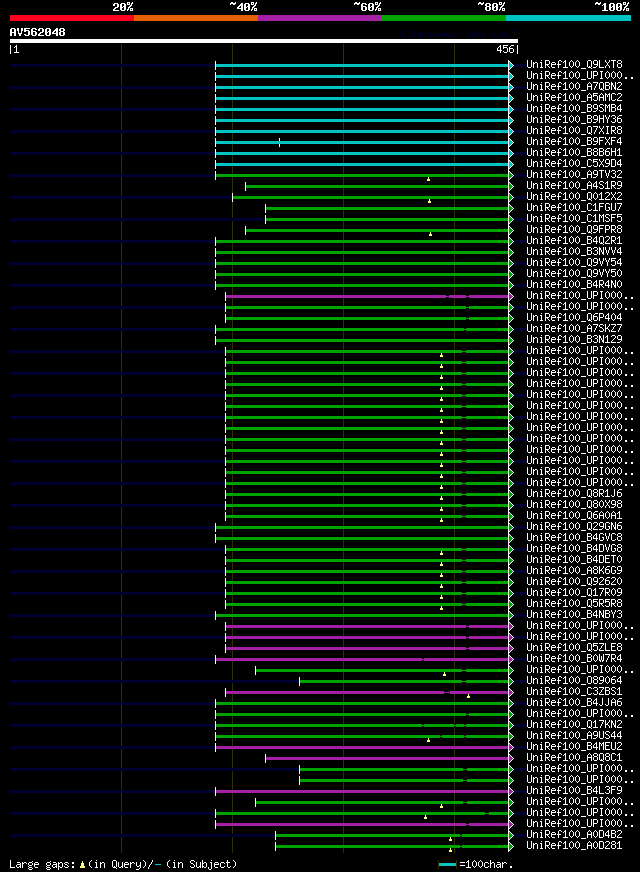Click the purple ~60% identity legend segment
Viewport: 640px width, 872px height.
click(x=320, y=18)
